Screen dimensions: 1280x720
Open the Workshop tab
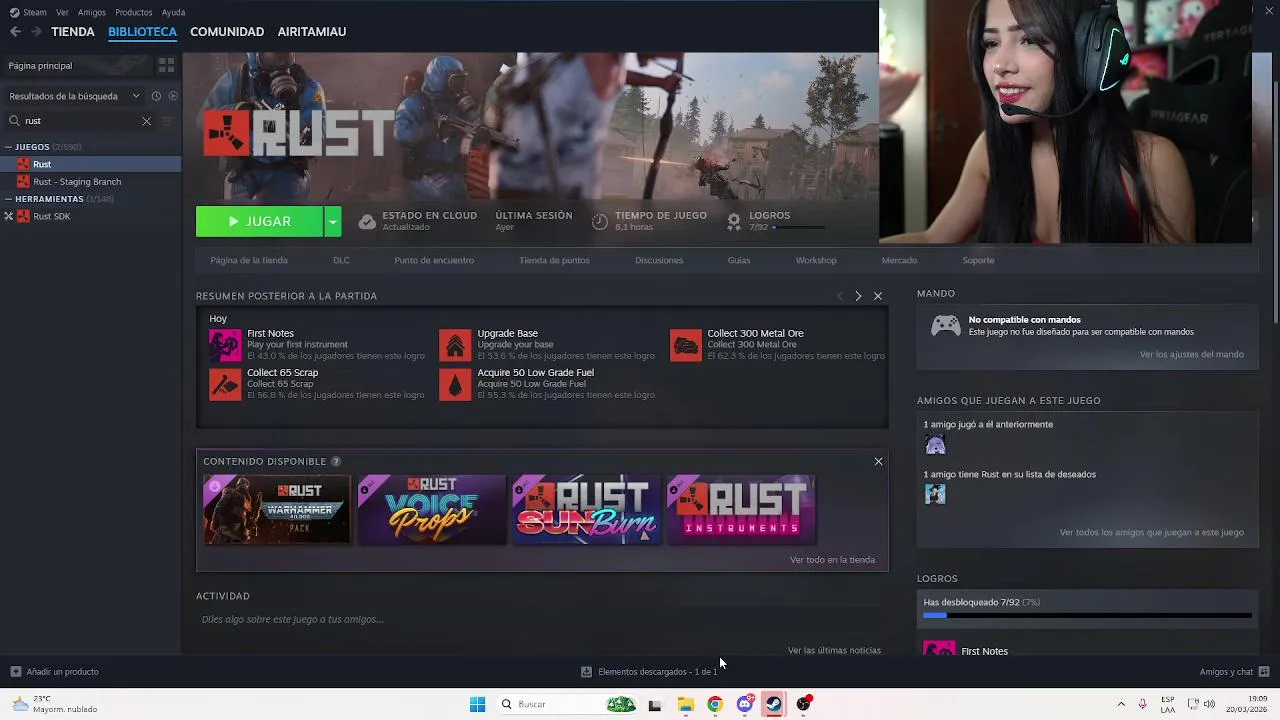(x=816, y=260)
